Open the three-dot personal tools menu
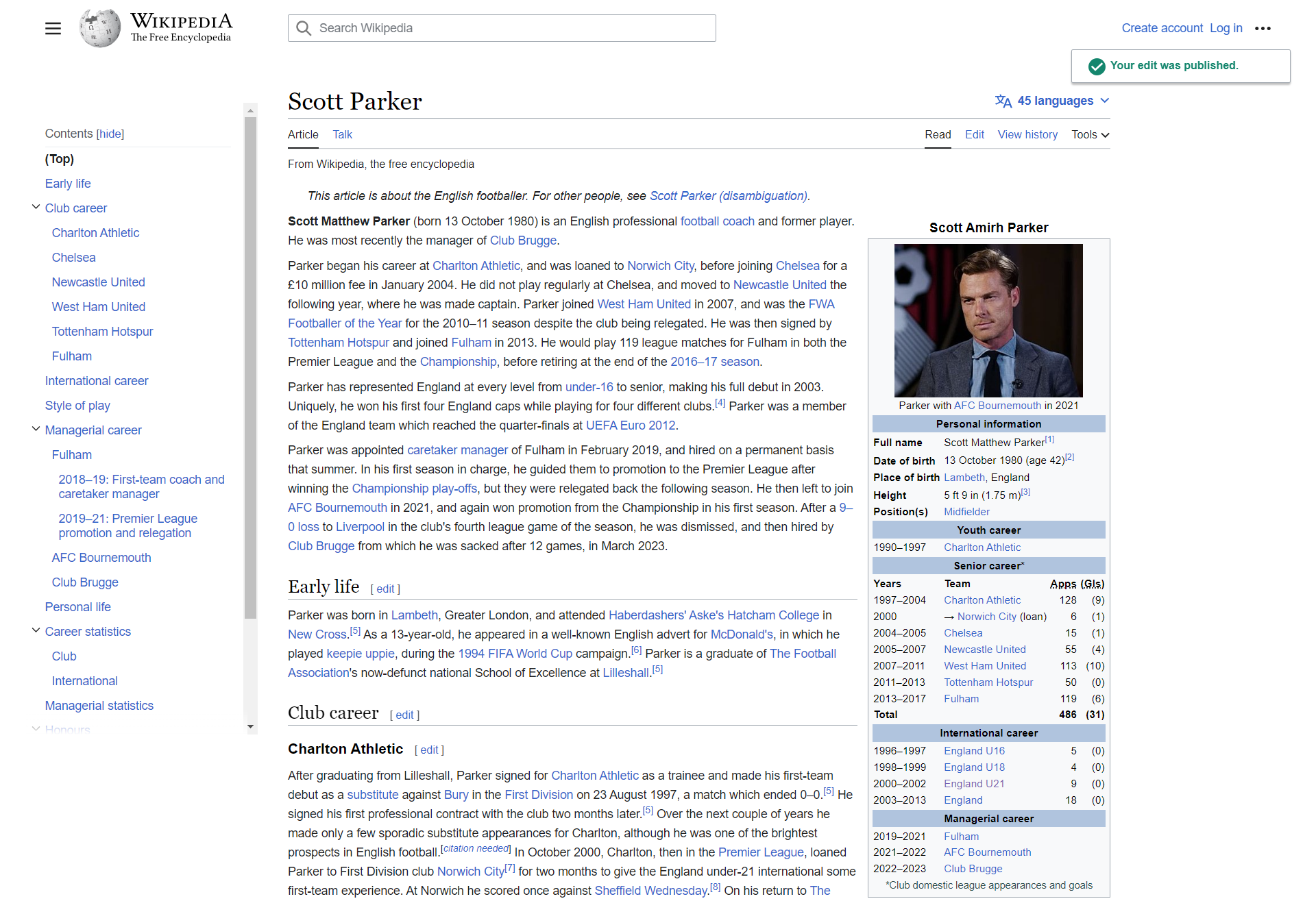Viewport: 1316px width, 901px height. point(1263,28)
